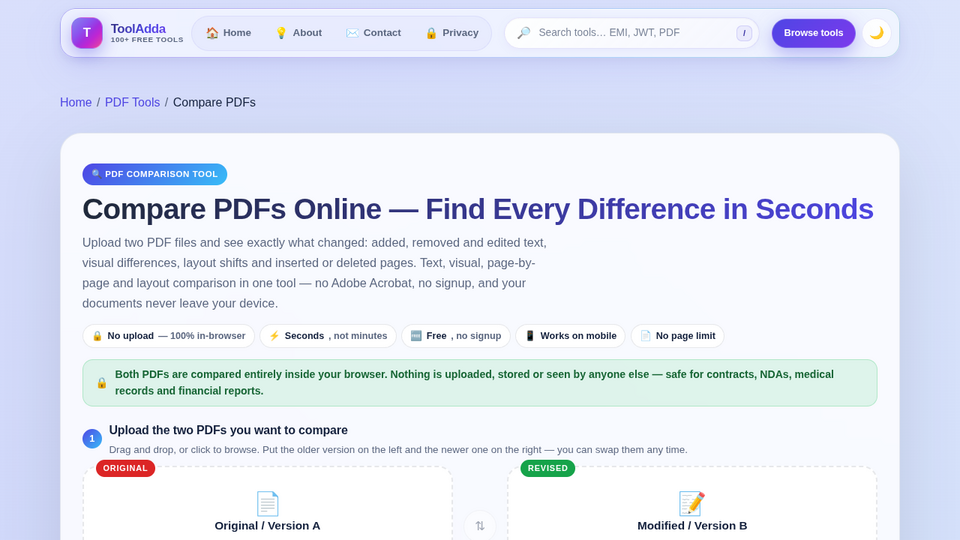The height and width of the screenshot is (540, 960).
Task: Click the page icon in No page limit chip
Action: click(645, 336)
